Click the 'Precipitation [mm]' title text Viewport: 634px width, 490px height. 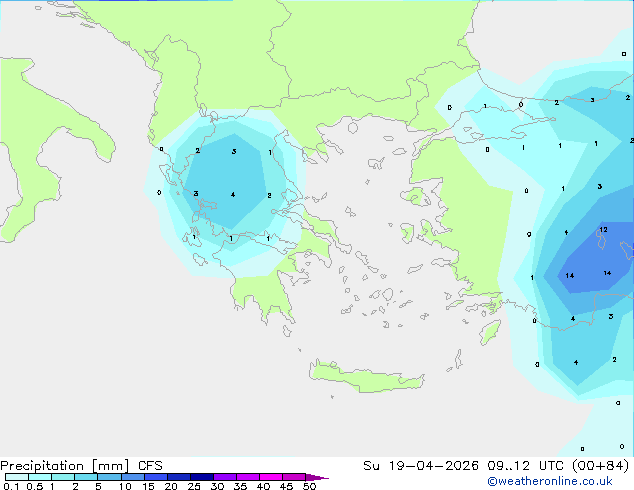click(x=65, y=466)
